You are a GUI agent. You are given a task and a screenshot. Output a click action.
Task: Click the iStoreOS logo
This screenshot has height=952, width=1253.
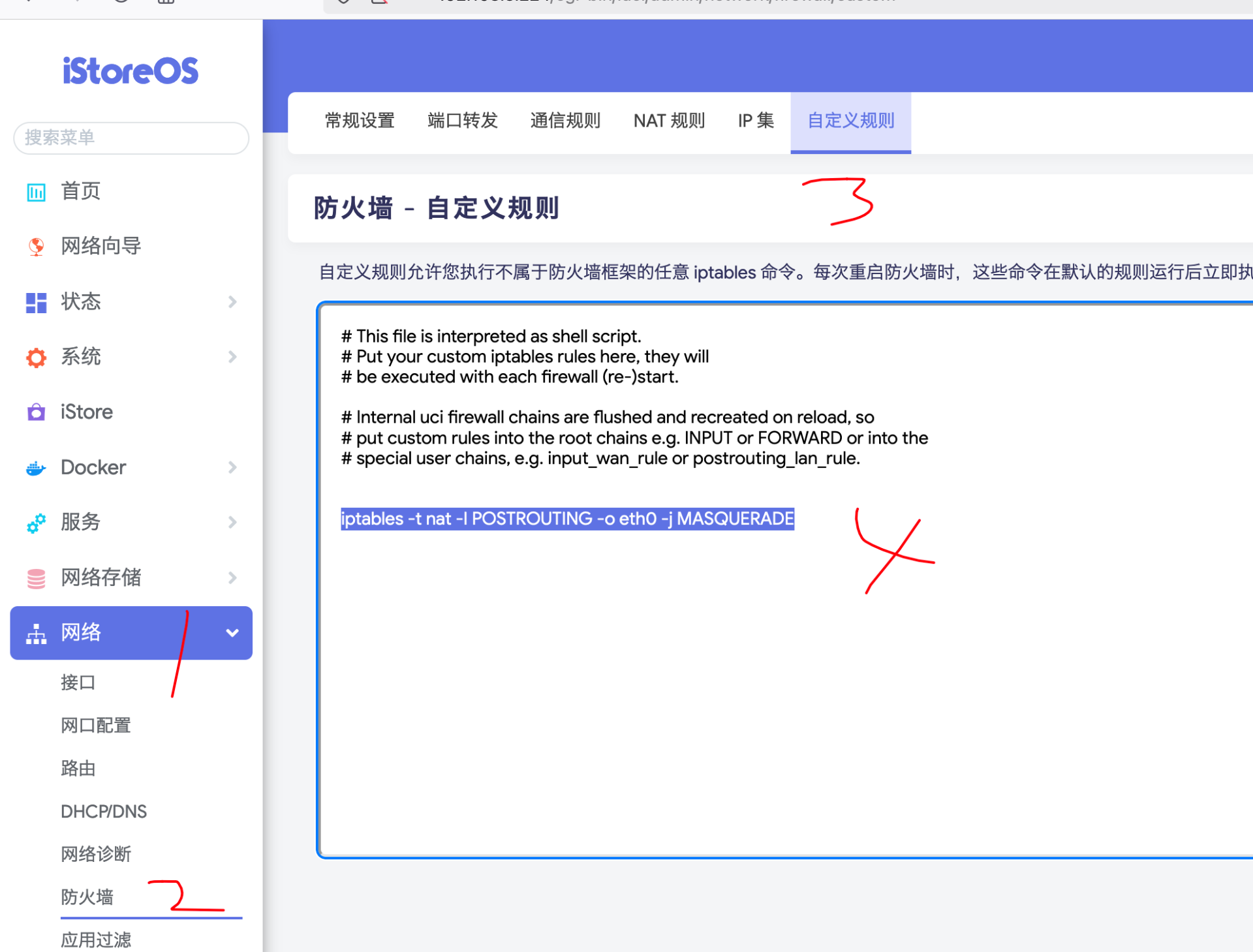[x=131, y=70]
